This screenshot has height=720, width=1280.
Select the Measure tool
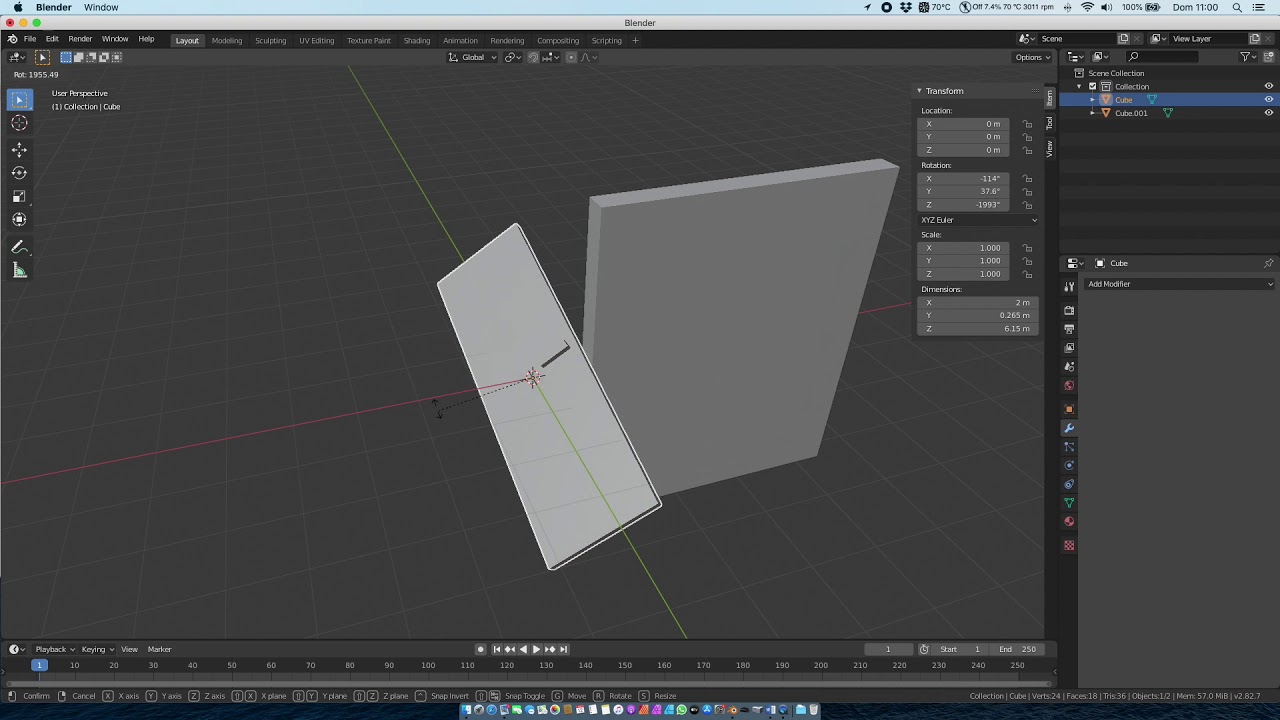[x=19, y=271]
